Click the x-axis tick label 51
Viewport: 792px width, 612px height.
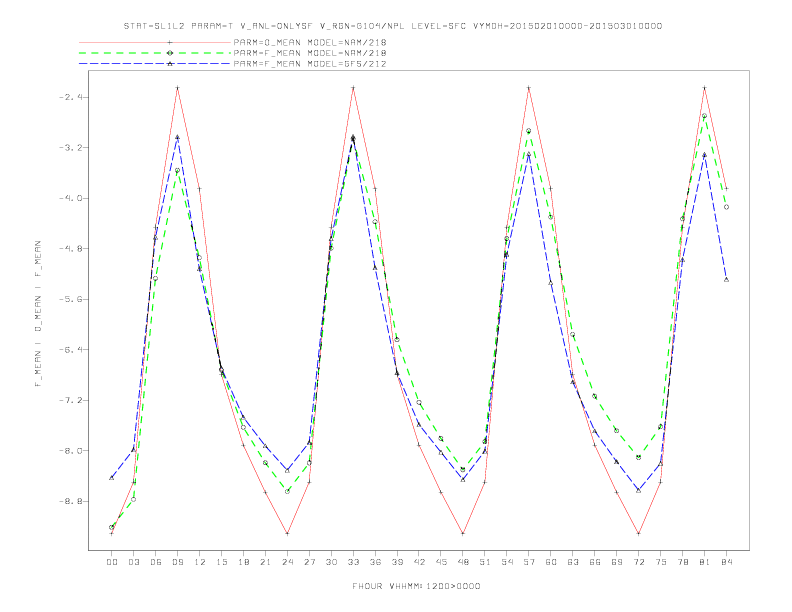[485, 562]
